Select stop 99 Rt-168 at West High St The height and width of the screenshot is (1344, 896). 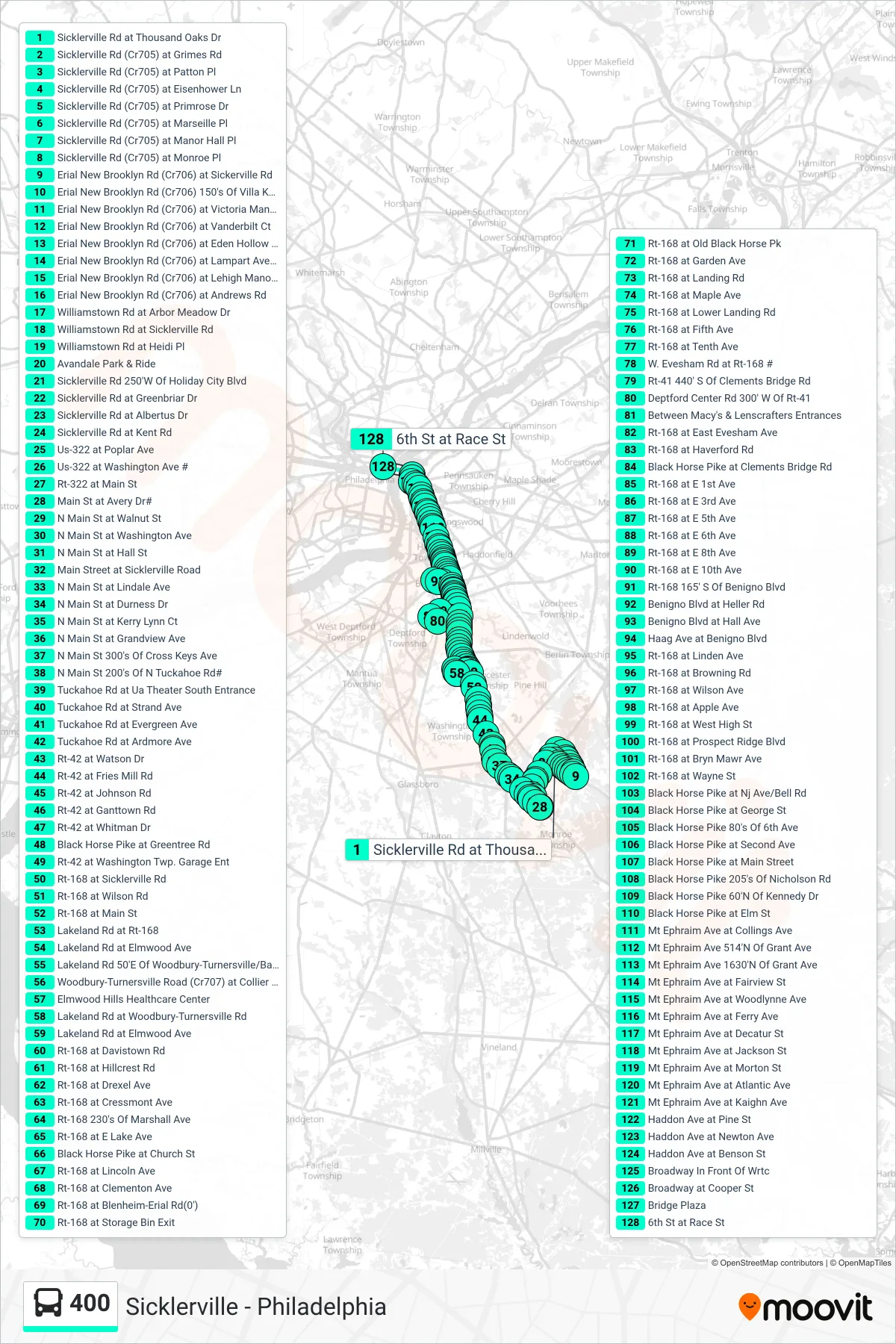point(685,724)
